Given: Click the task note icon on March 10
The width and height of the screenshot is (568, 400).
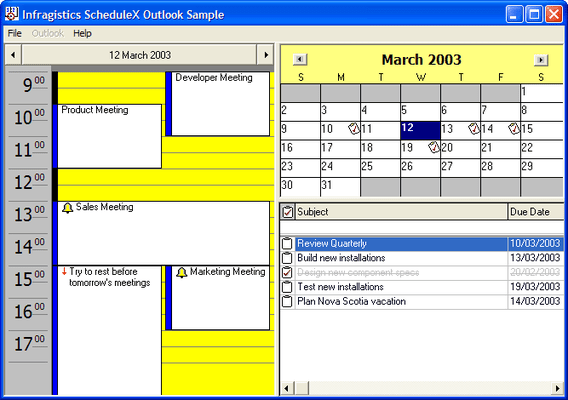Looking at the screenshot, I should [354, 129].
